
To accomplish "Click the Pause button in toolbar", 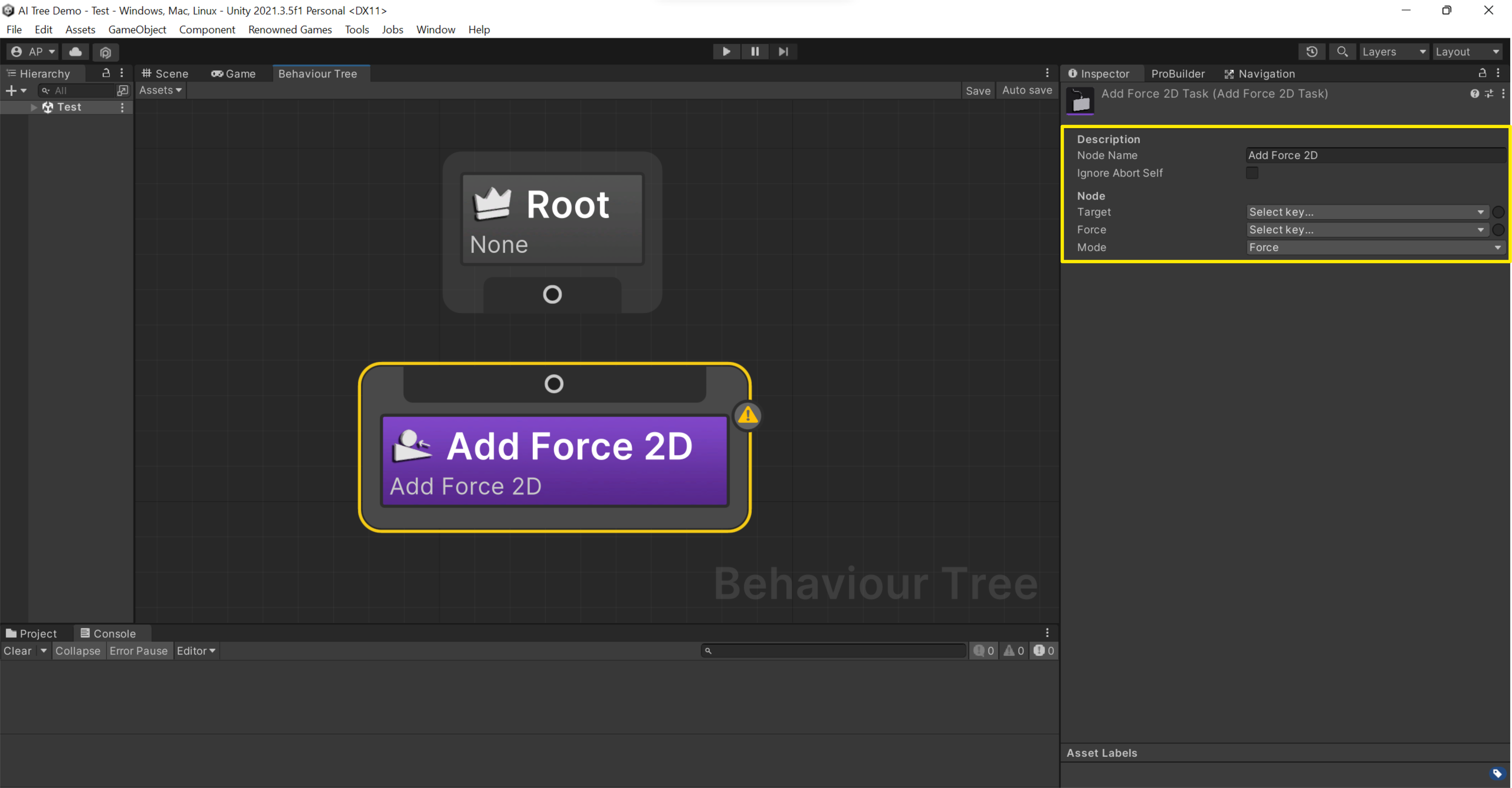I will pos(755,52).
